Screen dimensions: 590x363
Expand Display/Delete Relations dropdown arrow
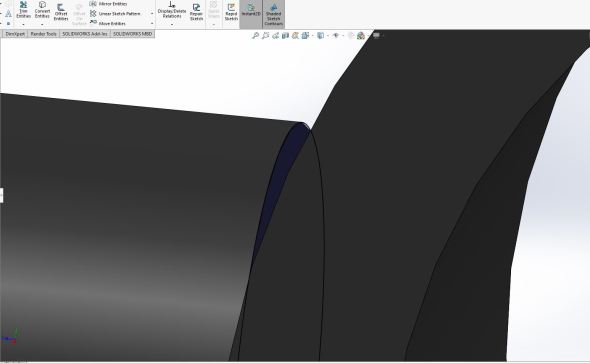(172, 24)
